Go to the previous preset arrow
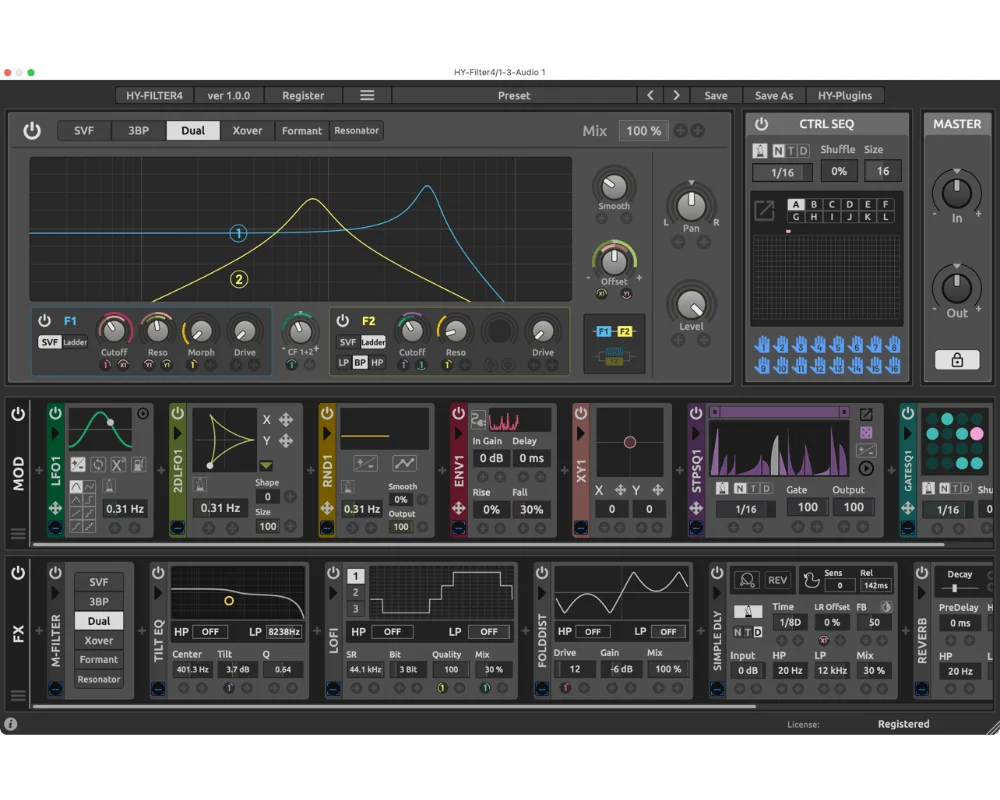1000x800 pixels. [650, 96]
